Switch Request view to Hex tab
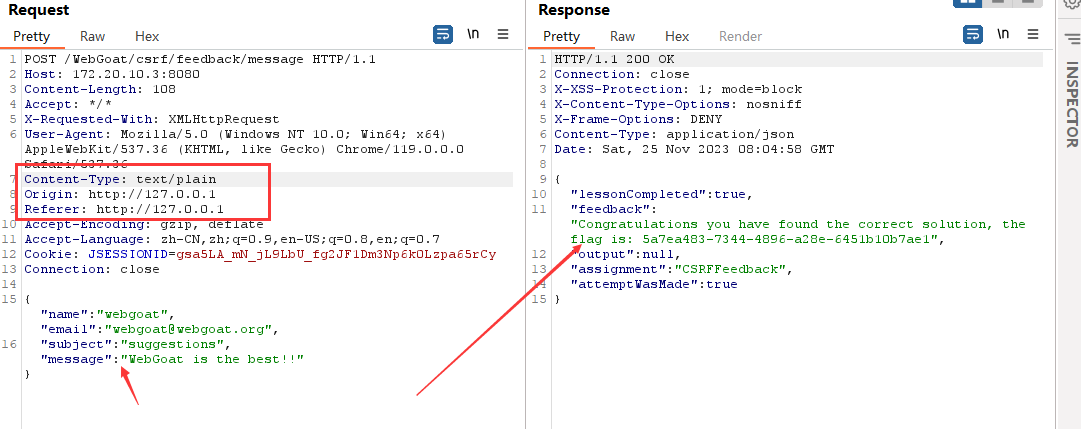The width and height of the screenshot is (1081, 429). (147, 36)
